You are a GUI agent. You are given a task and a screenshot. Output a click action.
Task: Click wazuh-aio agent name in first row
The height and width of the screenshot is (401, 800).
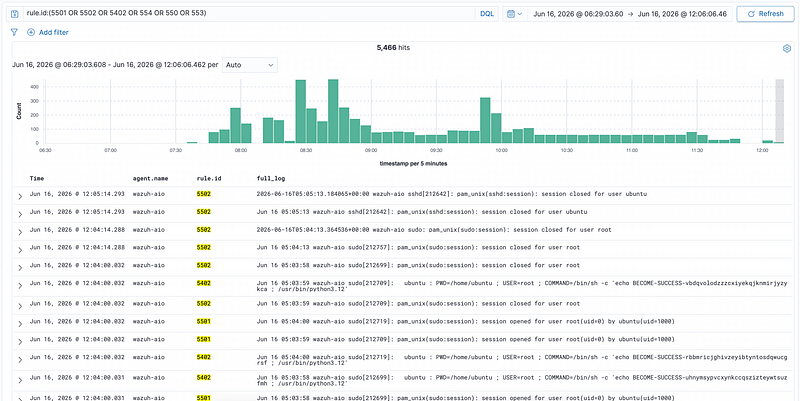pyautogui.click(x=148, y=194)
